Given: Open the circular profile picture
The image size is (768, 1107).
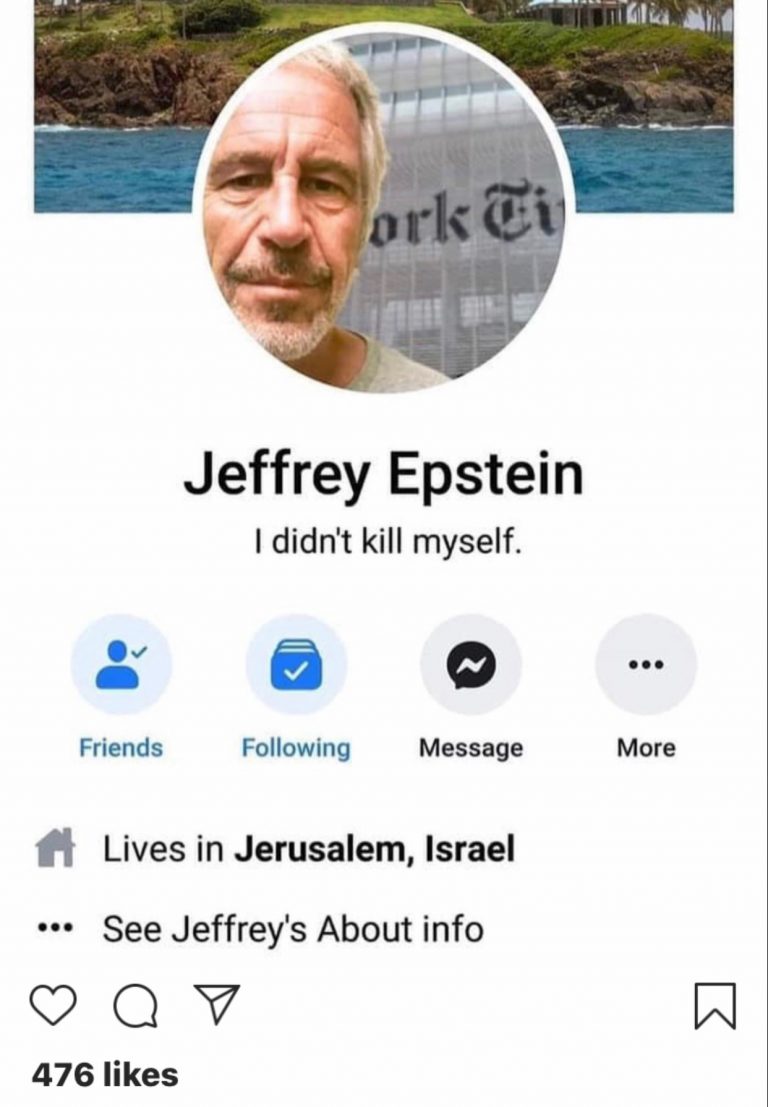Looking at the screenshot, I should point(384,210).
